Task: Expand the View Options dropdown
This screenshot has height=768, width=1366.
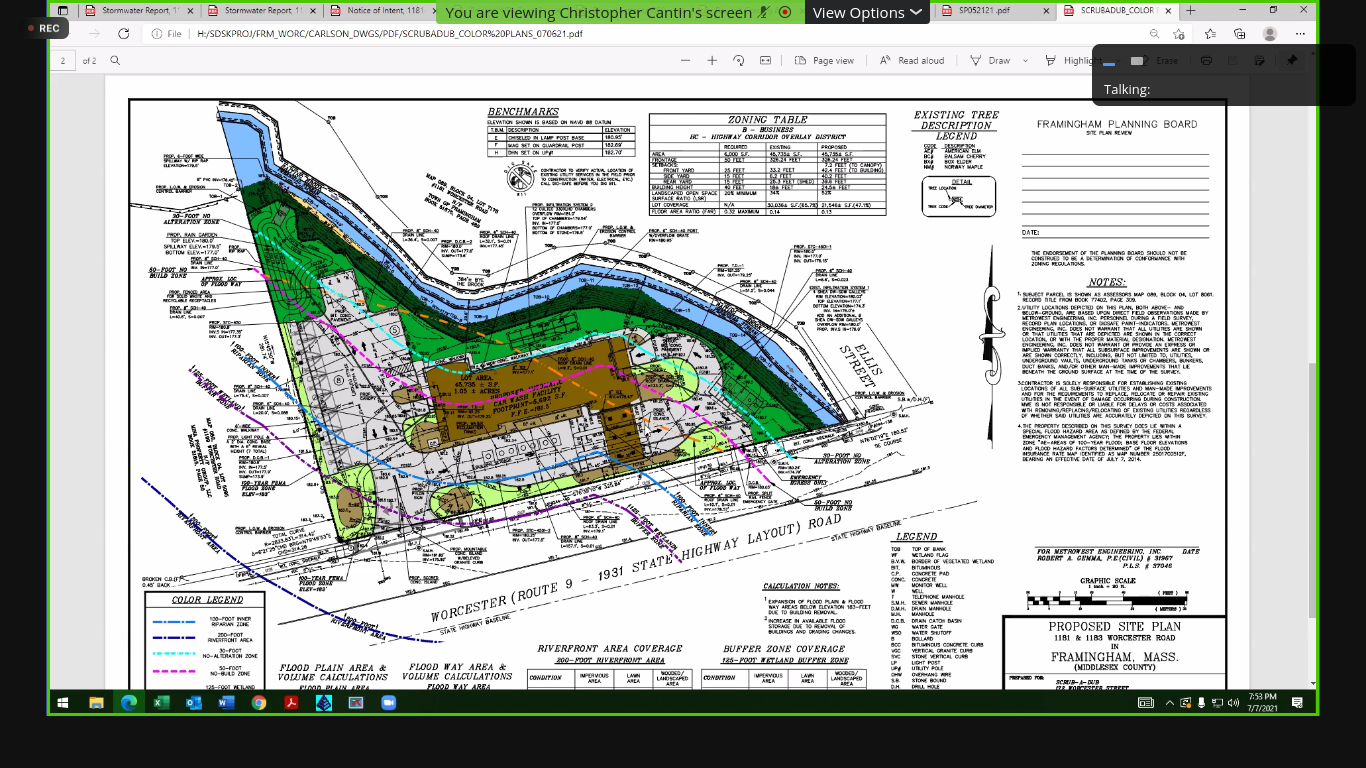Action: 866,12
